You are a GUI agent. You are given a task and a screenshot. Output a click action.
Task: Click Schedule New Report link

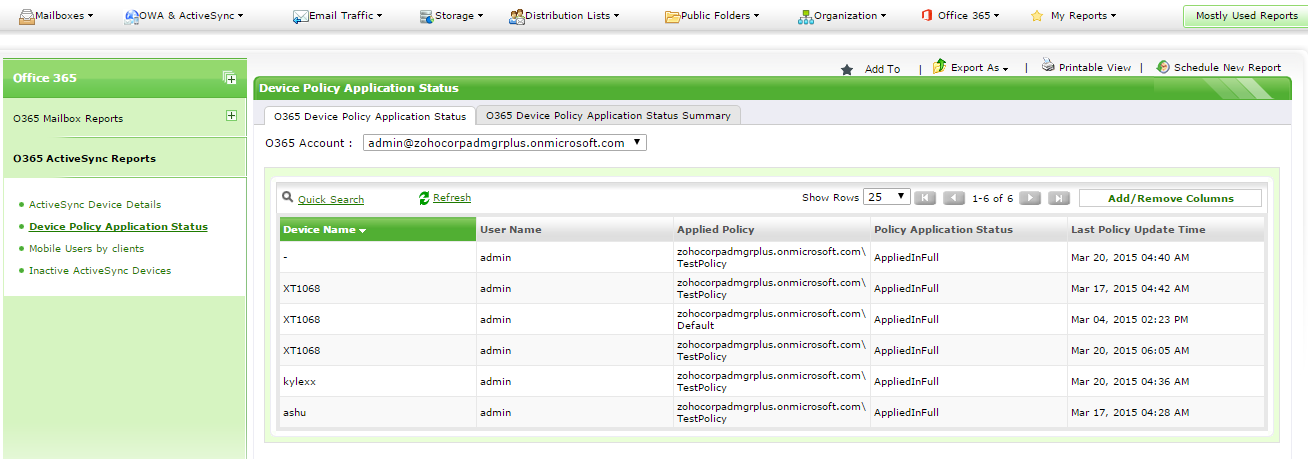point(1227,68)
